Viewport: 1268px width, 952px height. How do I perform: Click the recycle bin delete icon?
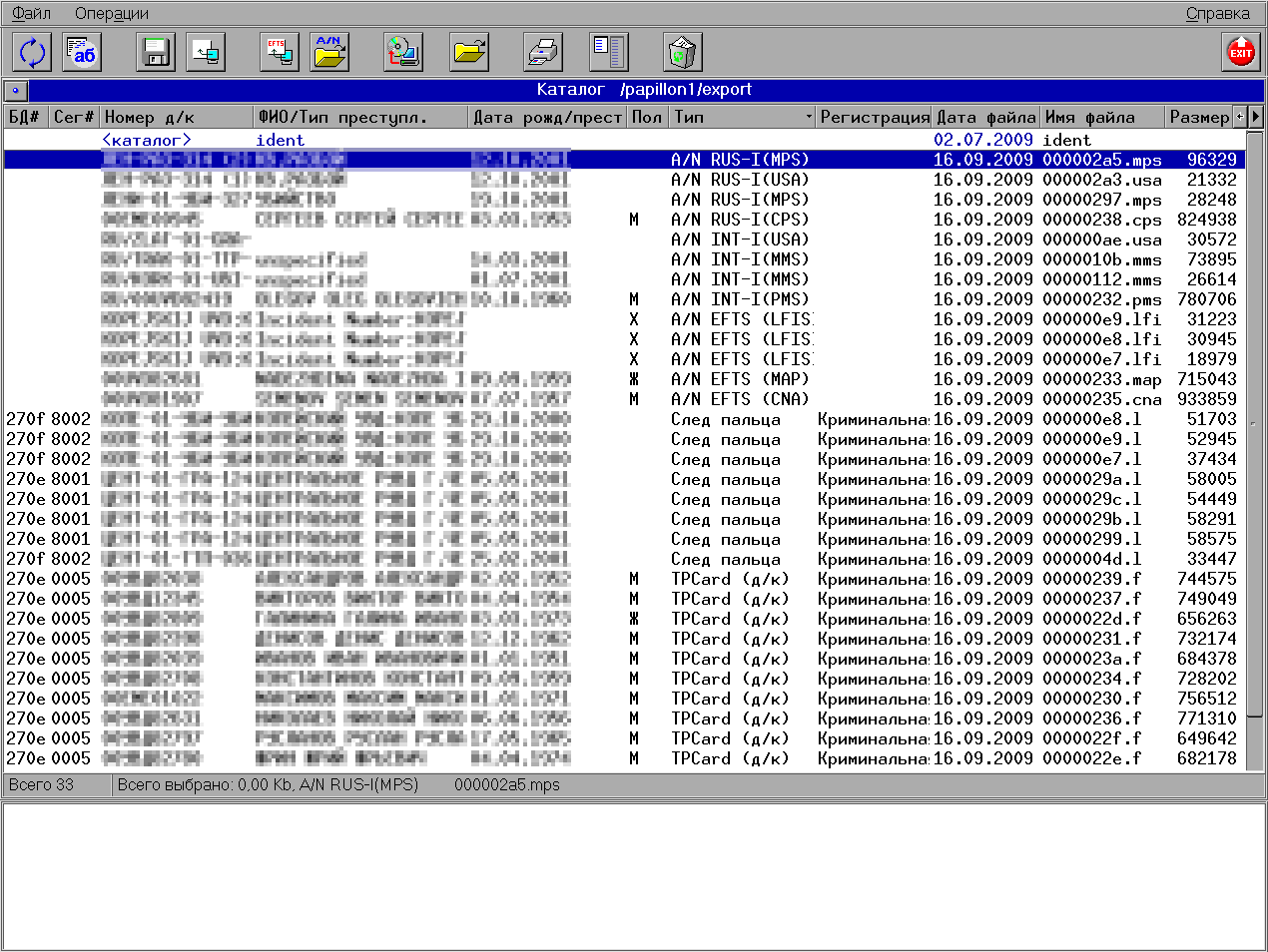pyautogui.click(x=683, y=52)
